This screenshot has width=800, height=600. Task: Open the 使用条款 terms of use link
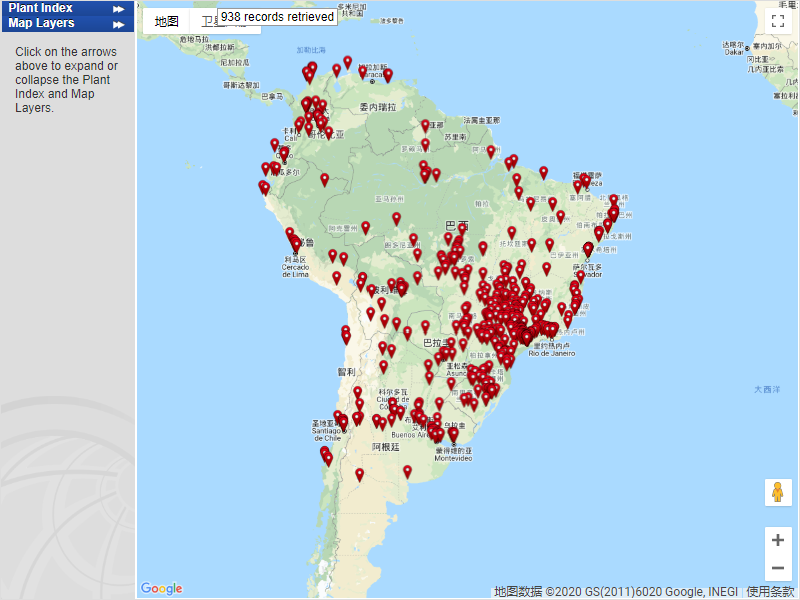tap(771, 591)
